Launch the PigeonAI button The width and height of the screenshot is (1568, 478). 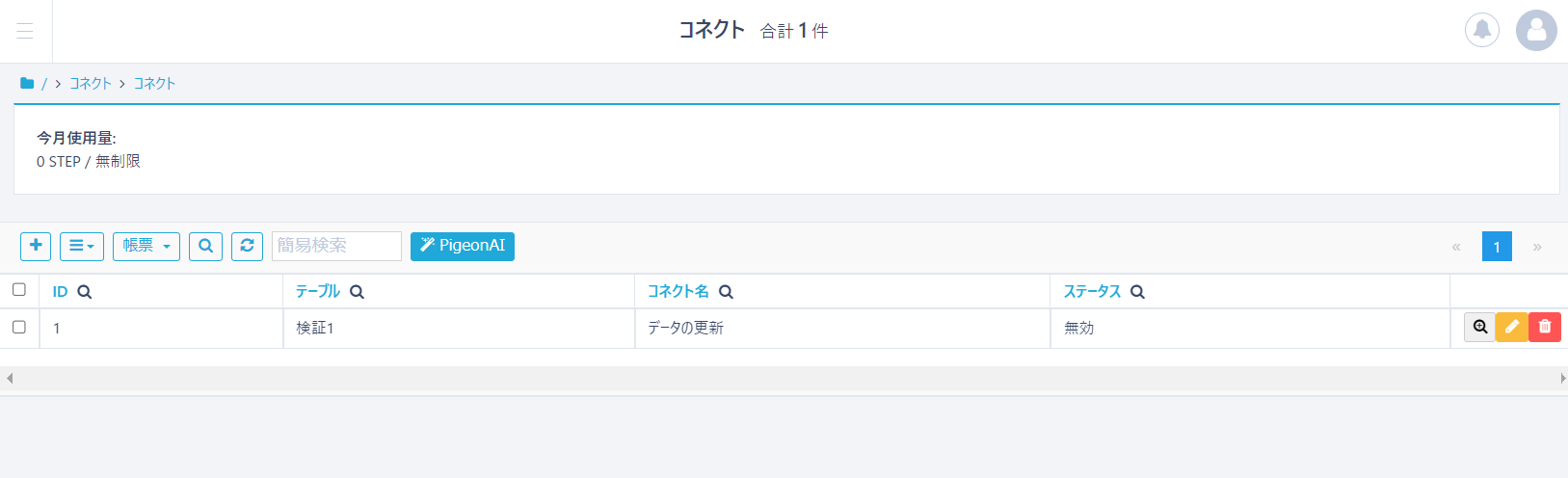(x=462, y=246)
